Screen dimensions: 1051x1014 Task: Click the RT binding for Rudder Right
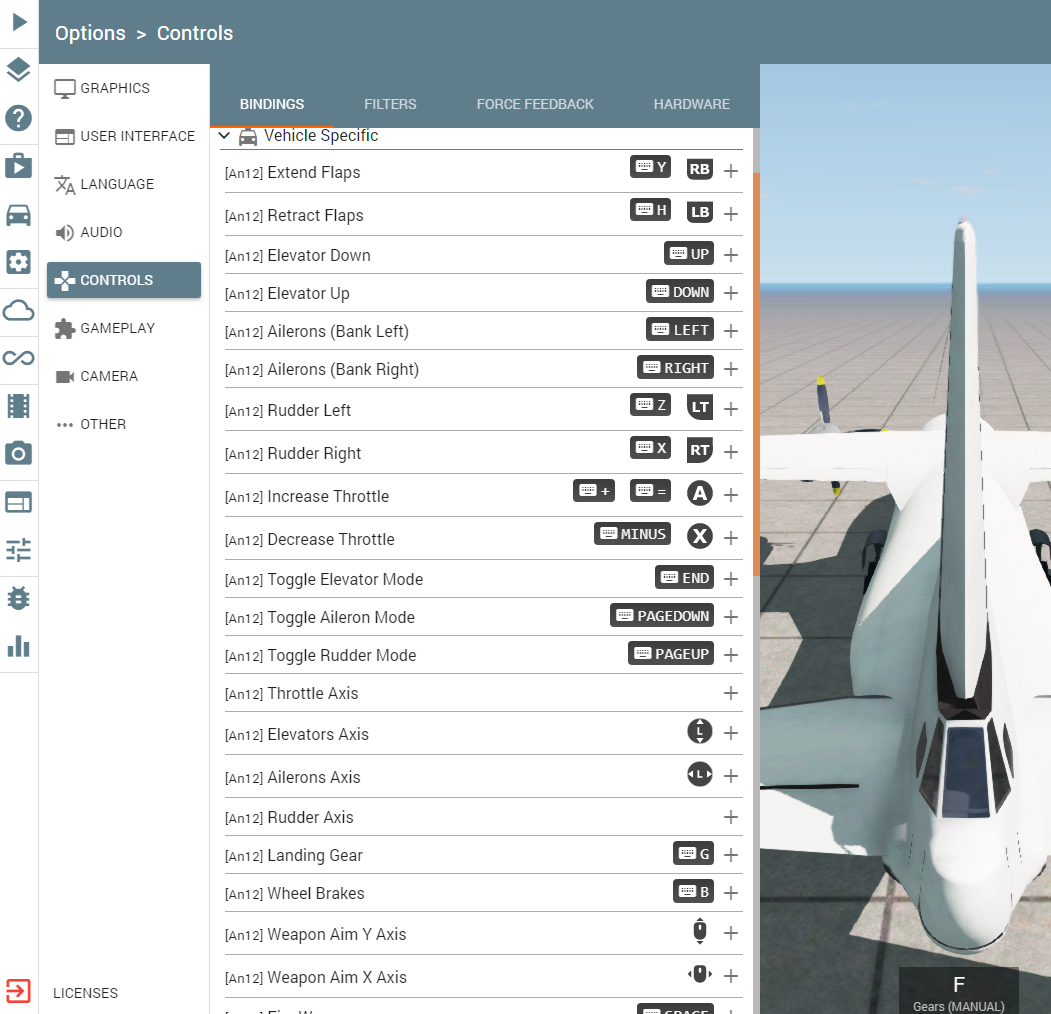pyautogui.click(x=700, y=450)
